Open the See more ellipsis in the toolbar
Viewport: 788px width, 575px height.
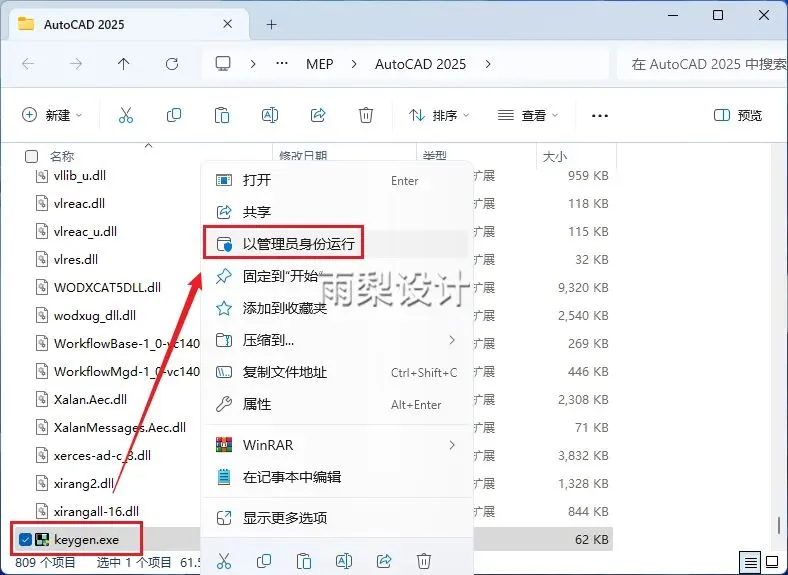(600, 116)
